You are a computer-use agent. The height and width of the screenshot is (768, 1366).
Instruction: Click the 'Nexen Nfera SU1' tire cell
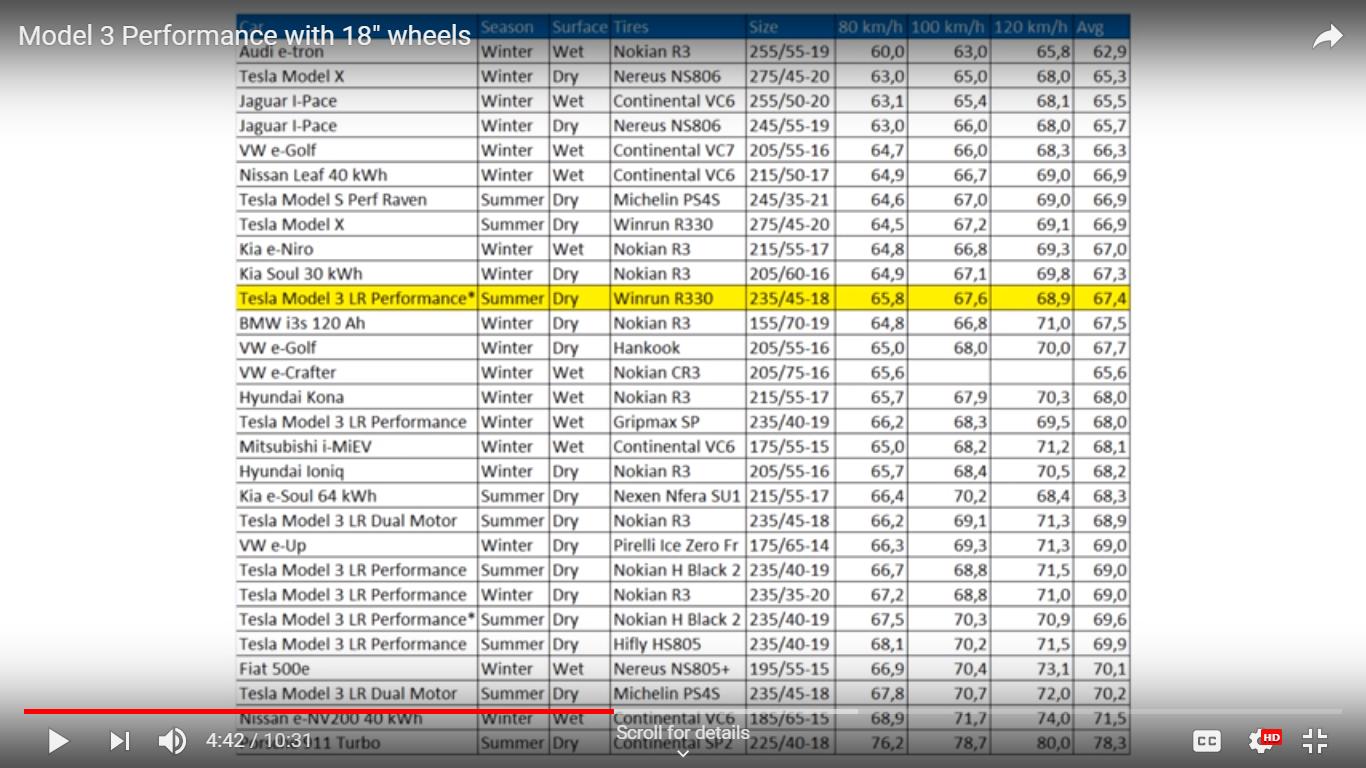tap(678, 496)
